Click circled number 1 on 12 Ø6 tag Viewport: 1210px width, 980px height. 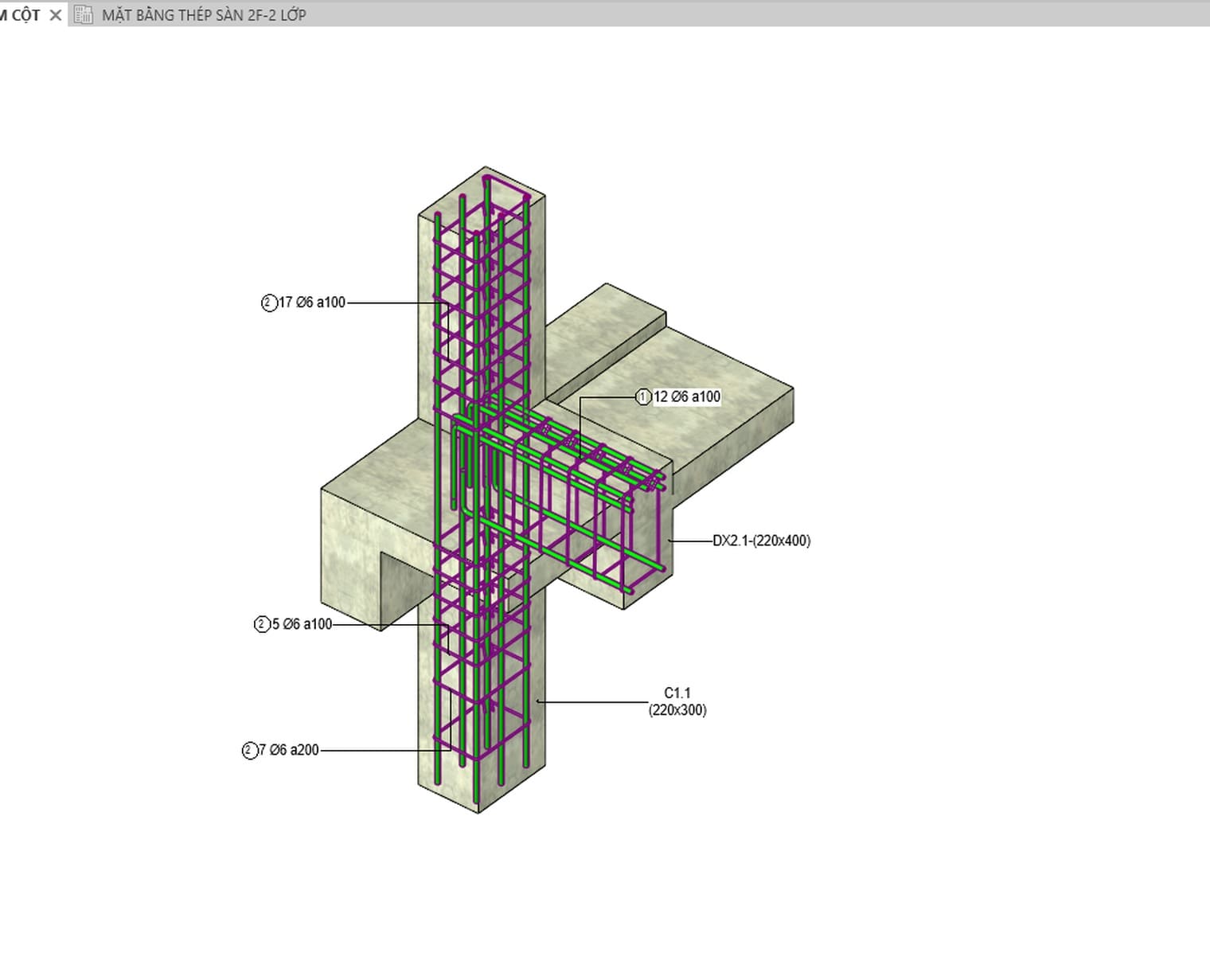click(x=643, y=396)
